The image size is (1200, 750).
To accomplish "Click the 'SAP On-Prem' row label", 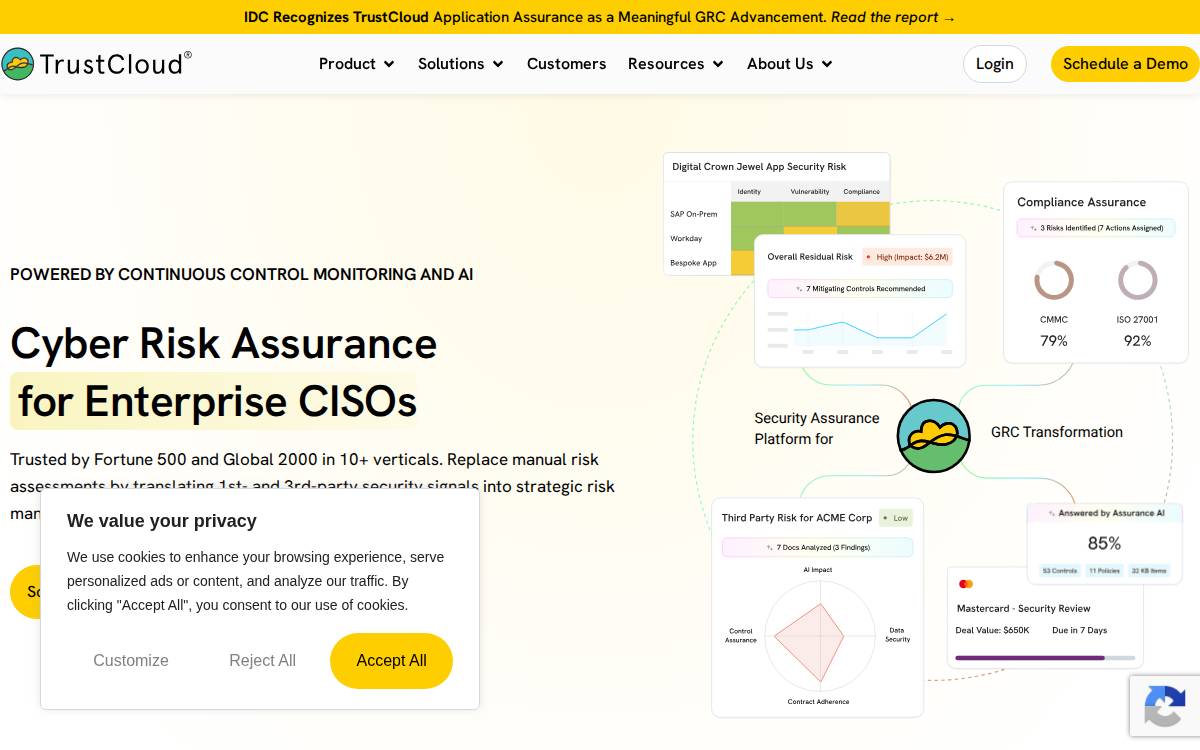I will point(694,214).
